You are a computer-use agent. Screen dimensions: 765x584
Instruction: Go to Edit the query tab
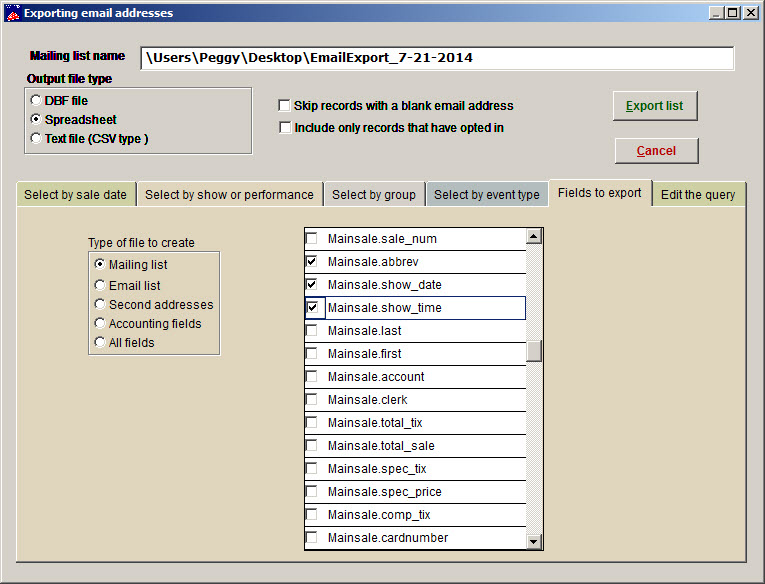point(697,195)
